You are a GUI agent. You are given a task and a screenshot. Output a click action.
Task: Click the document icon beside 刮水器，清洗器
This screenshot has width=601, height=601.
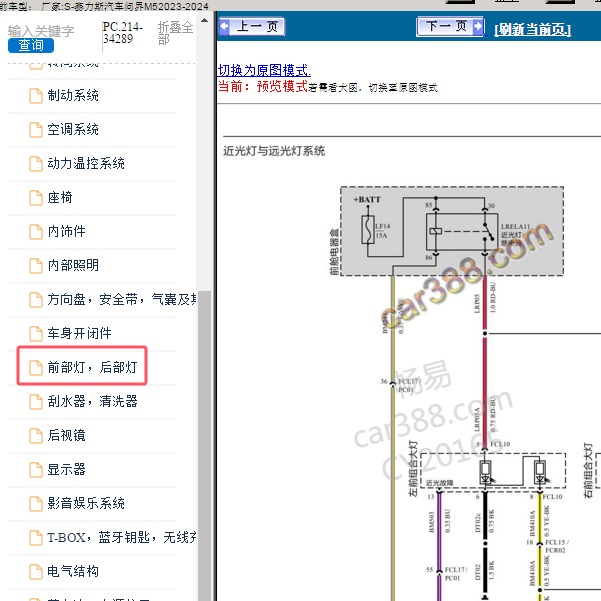coord(36,402)
